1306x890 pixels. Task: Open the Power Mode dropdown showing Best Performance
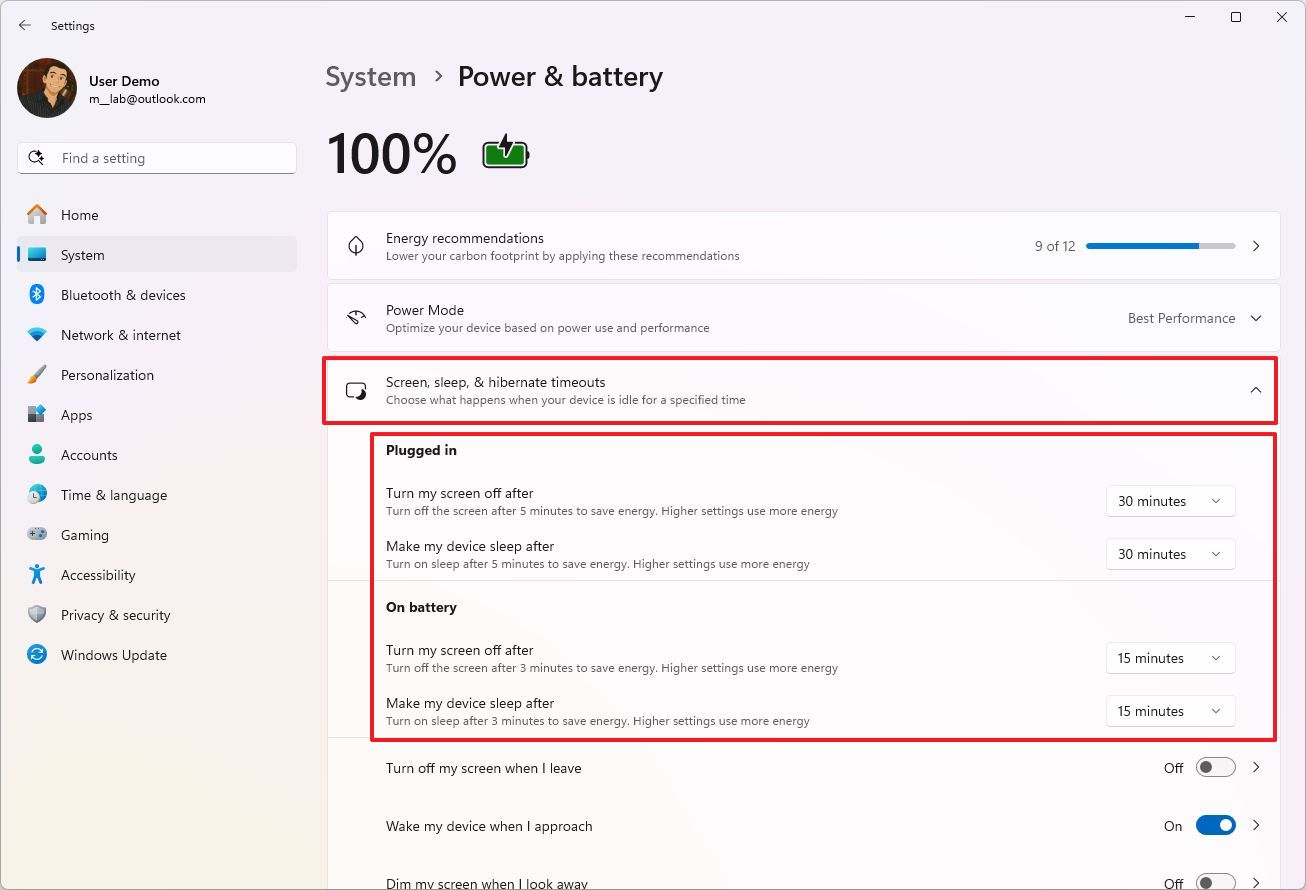coord(1195,317)
